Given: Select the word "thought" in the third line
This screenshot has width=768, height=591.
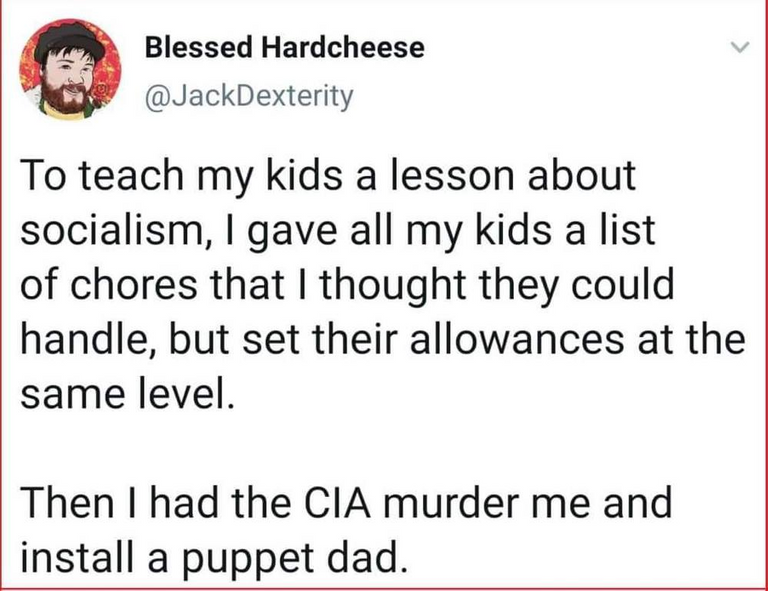Looking at the screenshot, I should (393, 288).
